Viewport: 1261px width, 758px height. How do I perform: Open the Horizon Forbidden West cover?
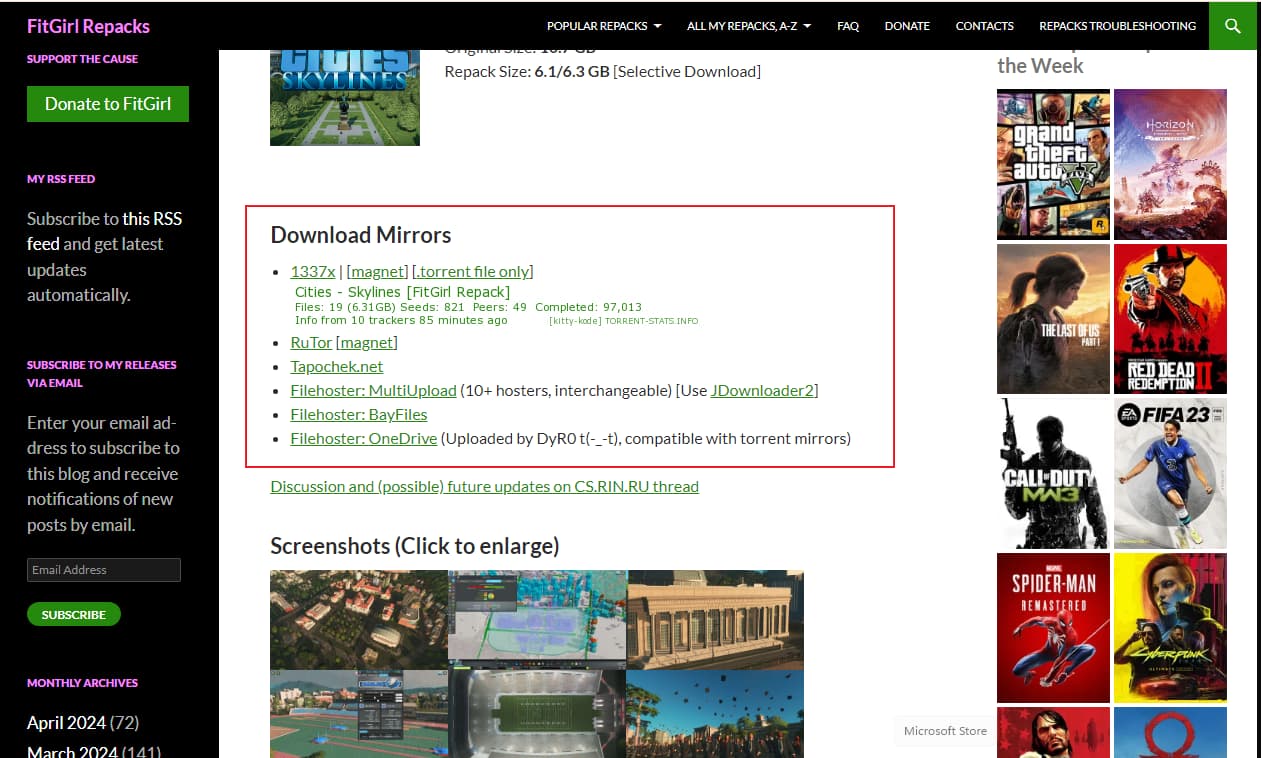(x=1170, y=164)
